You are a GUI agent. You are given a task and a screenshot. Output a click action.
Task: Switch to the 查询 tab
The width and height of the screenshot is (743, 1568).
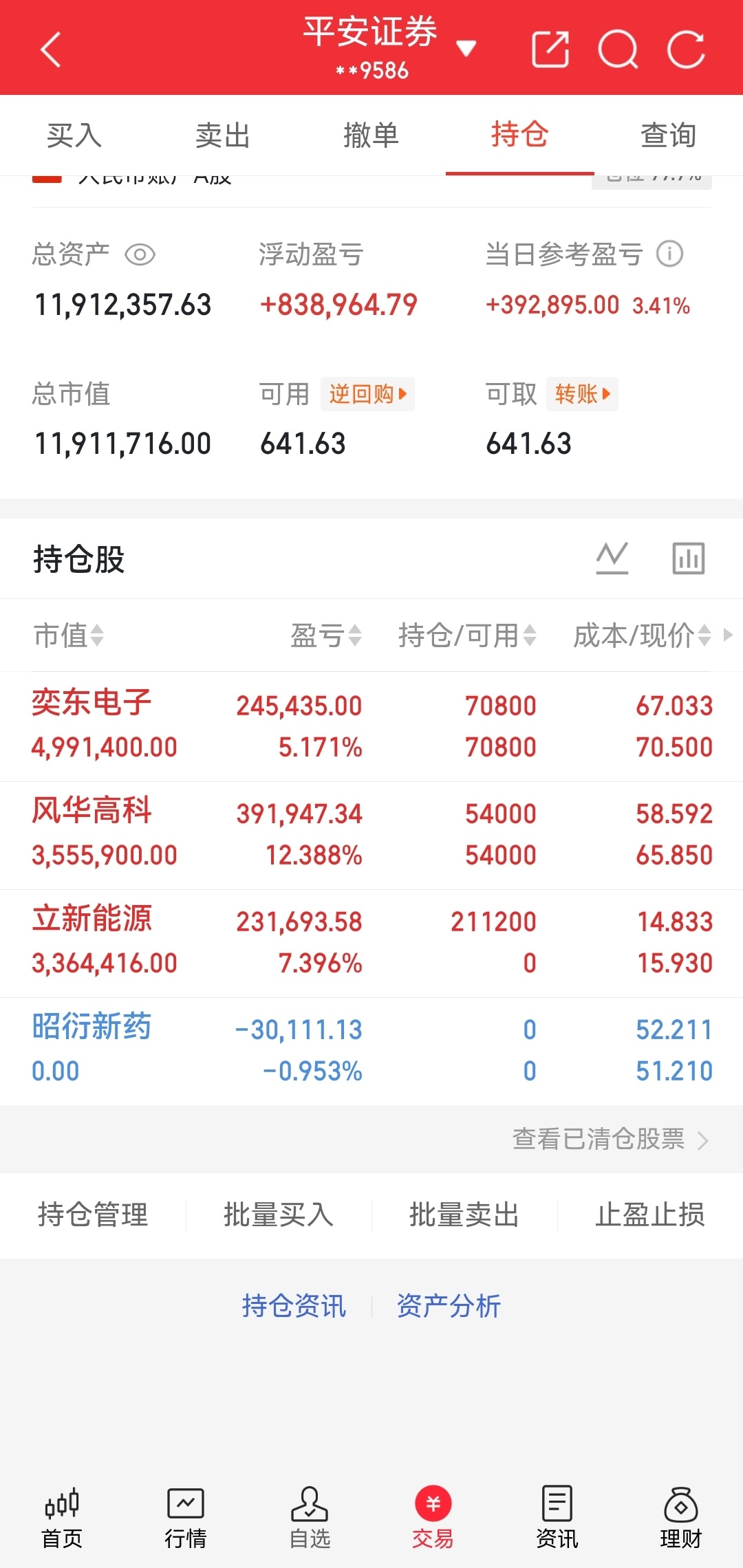[668, 135]
